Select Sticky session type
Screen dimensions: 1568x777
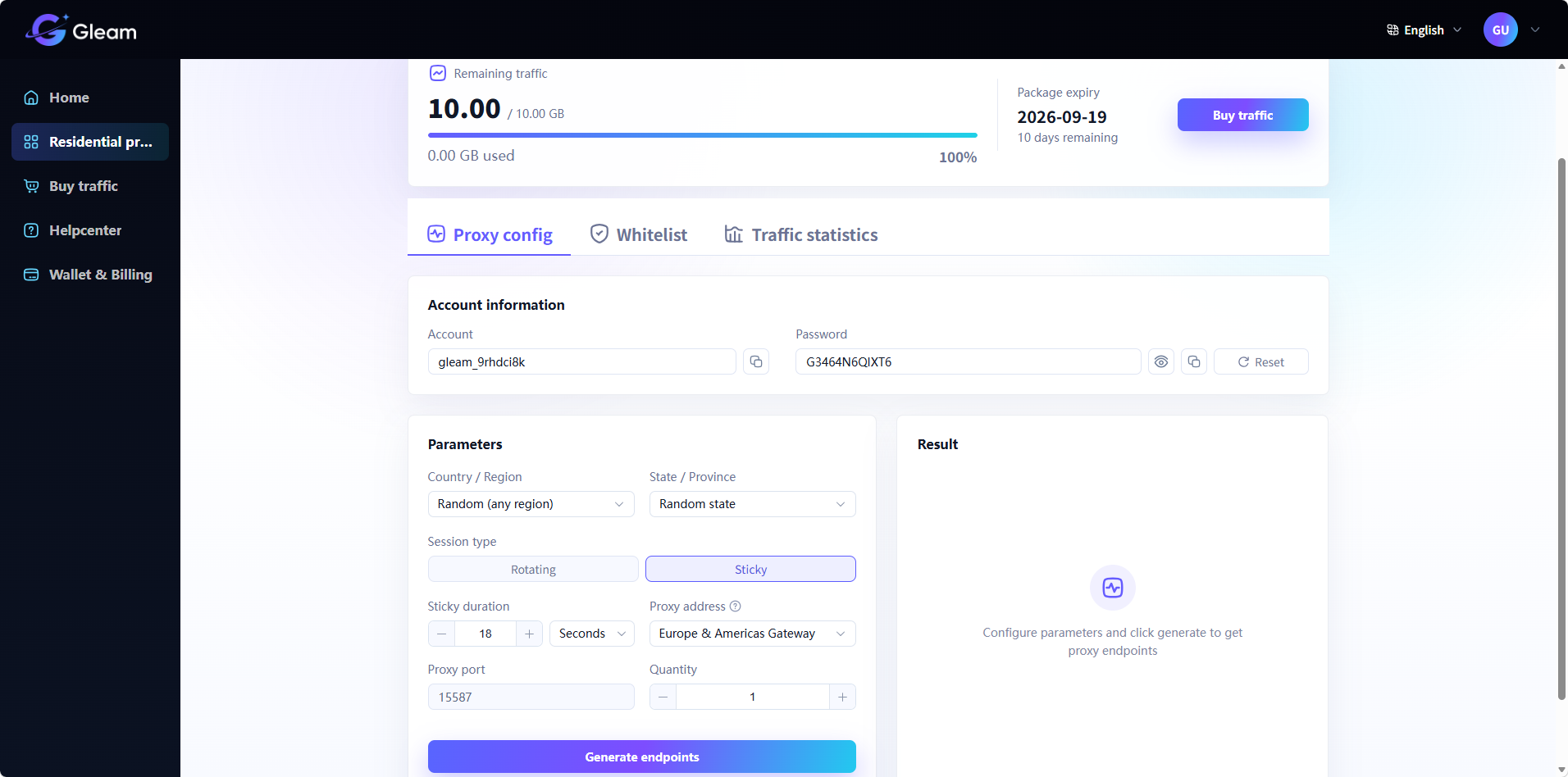(x=750, y=569)
